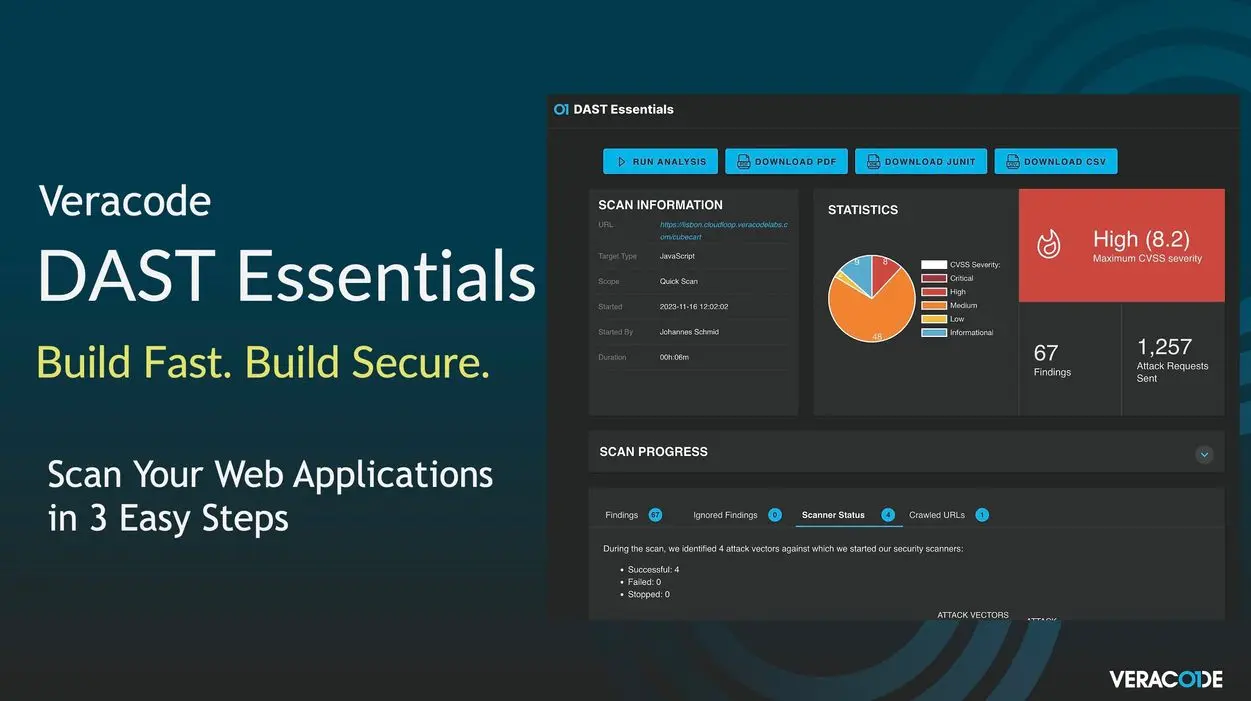Click the document icon on Download PDF

[x=743, y=161]
